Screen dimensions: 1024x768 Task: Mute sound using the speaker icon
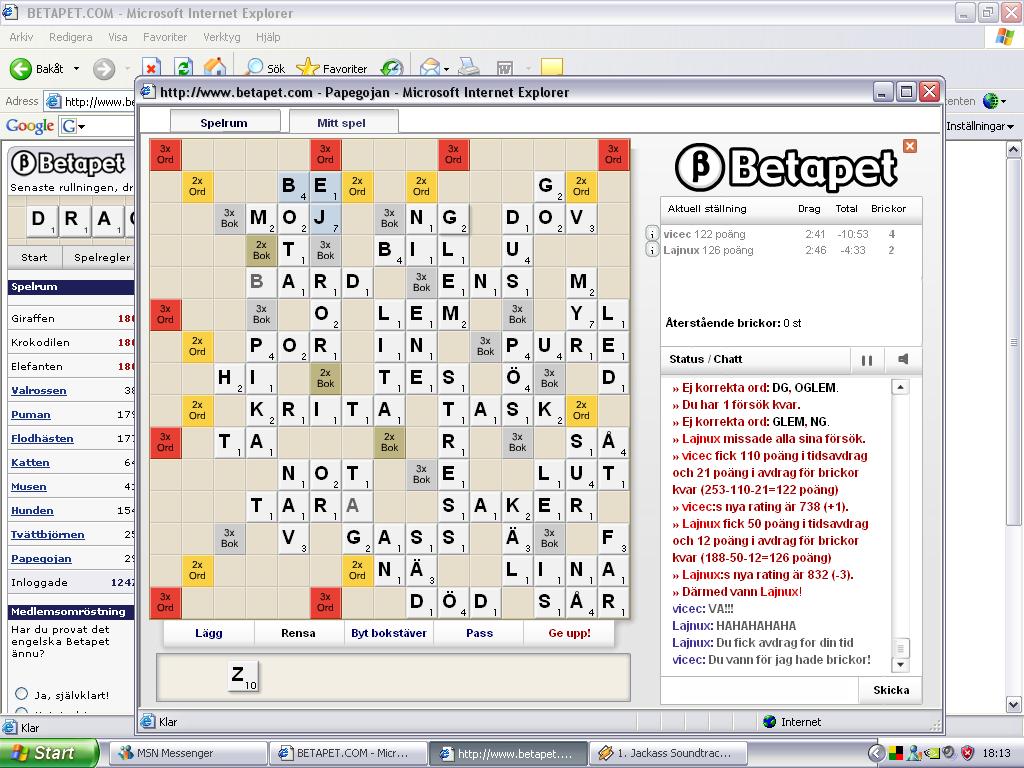[x=903, y=359]
